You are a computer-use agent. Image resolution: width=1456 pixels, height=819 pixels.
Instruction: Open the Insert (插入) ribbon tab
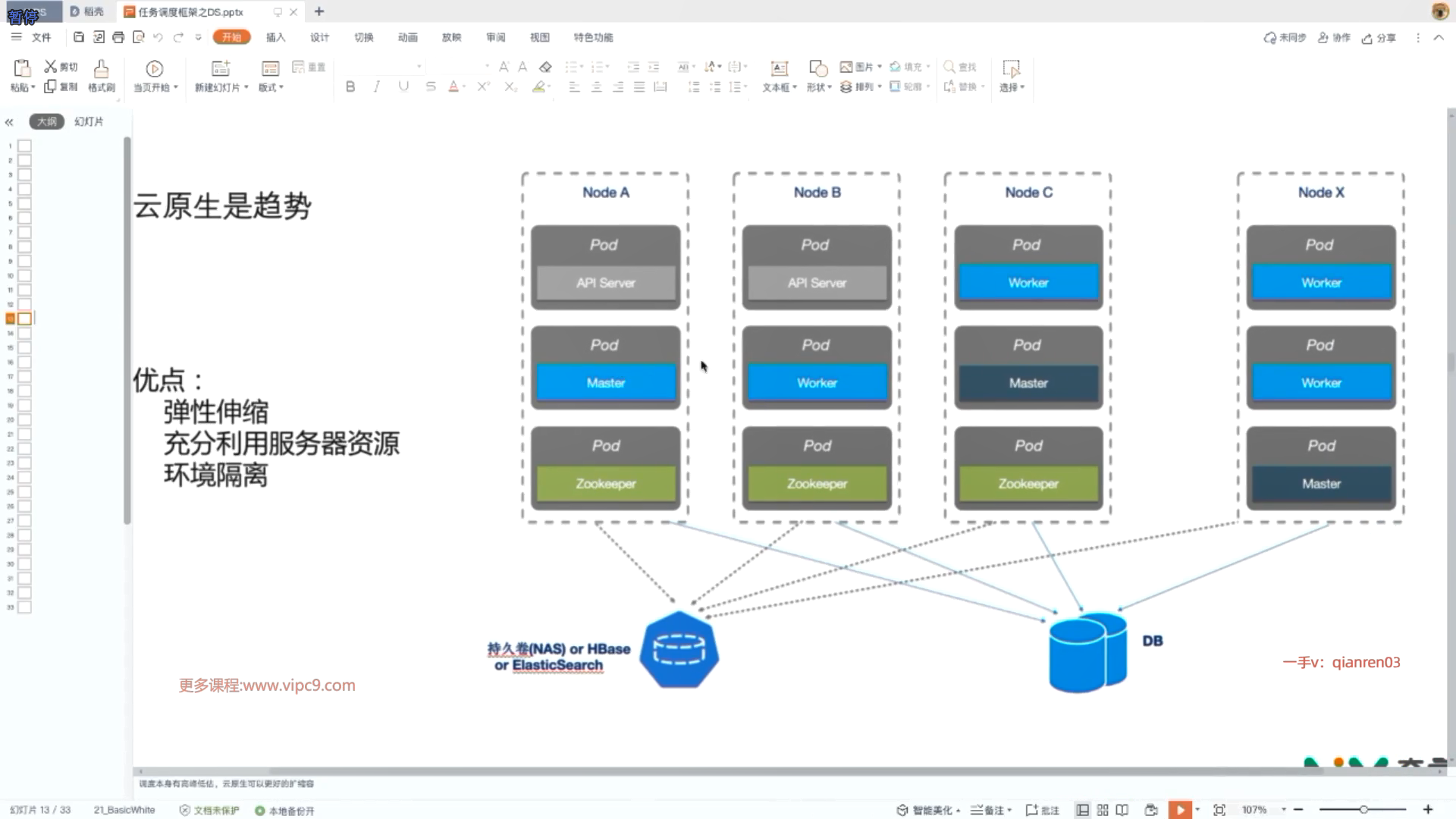275,37
